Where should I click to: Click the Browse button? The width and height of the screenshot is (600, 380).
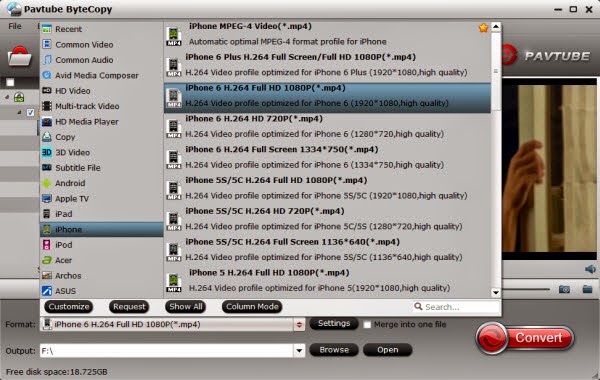[334, 350]
